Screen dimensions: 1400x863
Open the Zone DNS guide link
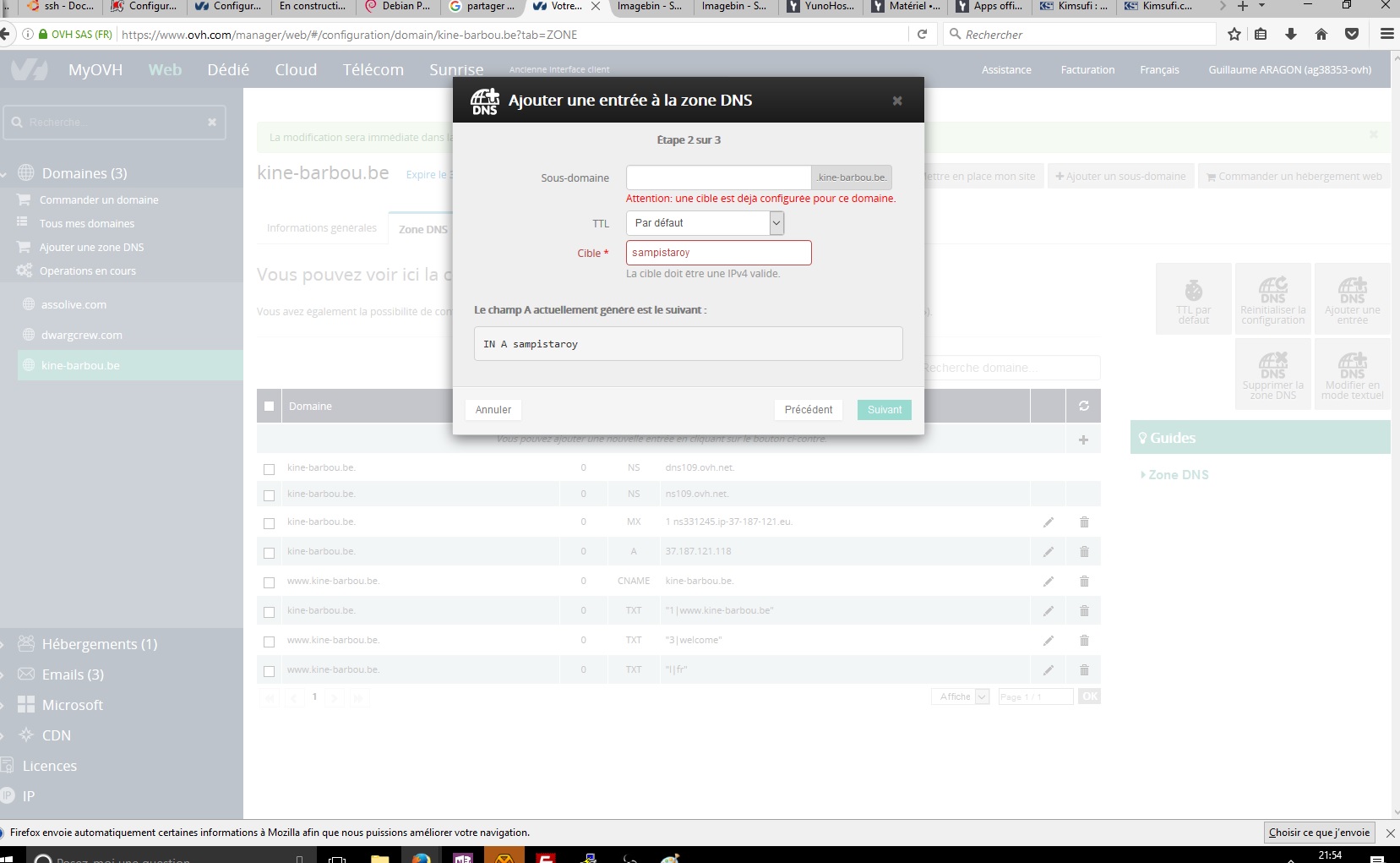[x=1179, y=475]
